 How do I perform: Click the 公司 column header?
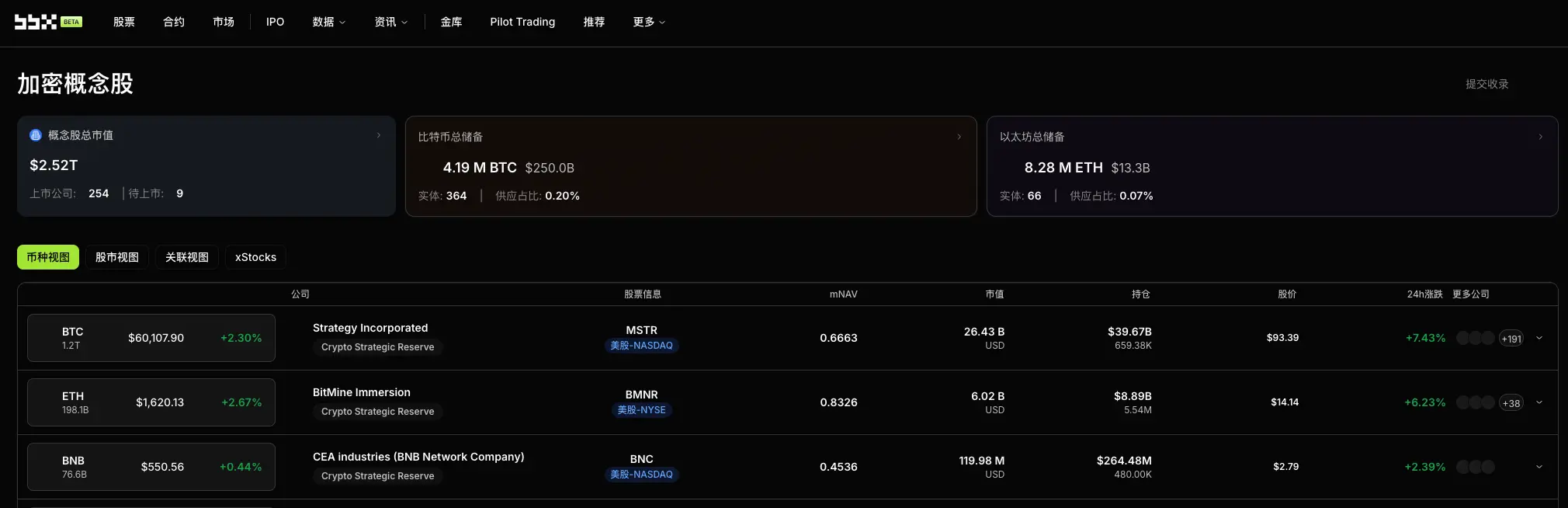click(300, 294)
